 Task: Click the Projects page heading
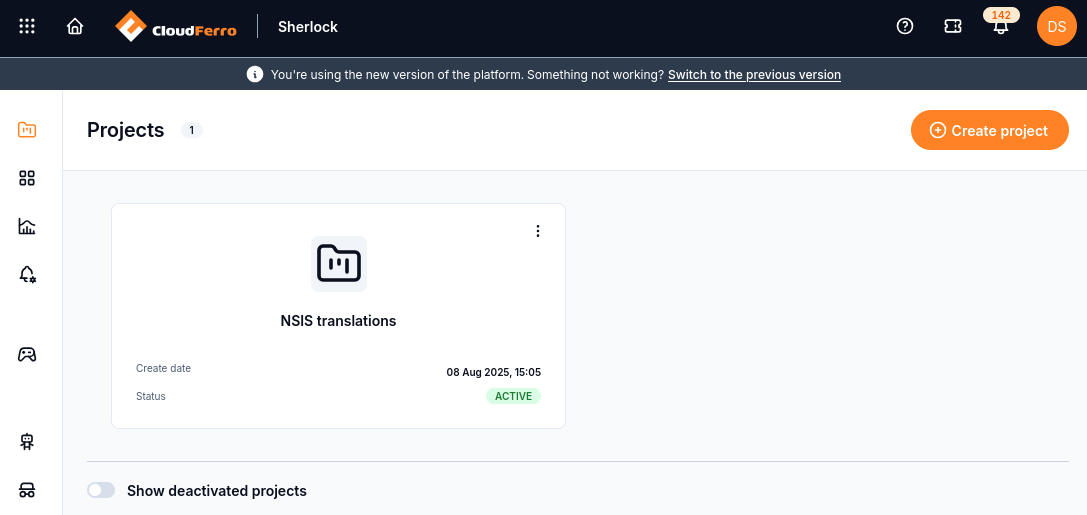coord(125,130)
